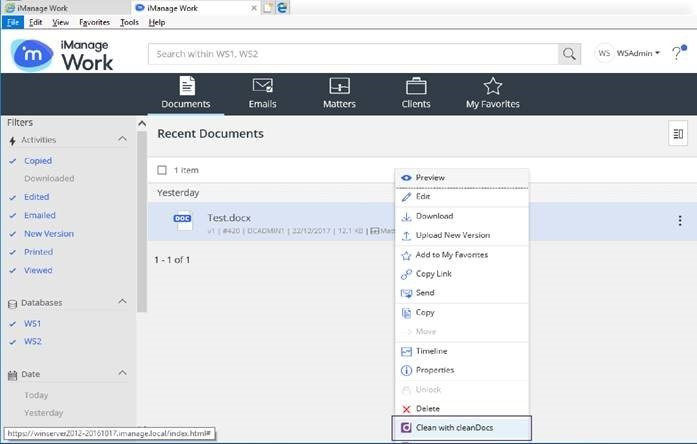This screenshot has width=697, height=444.
Task: Open the Clients briefcase icon
Action: [416, 86]
